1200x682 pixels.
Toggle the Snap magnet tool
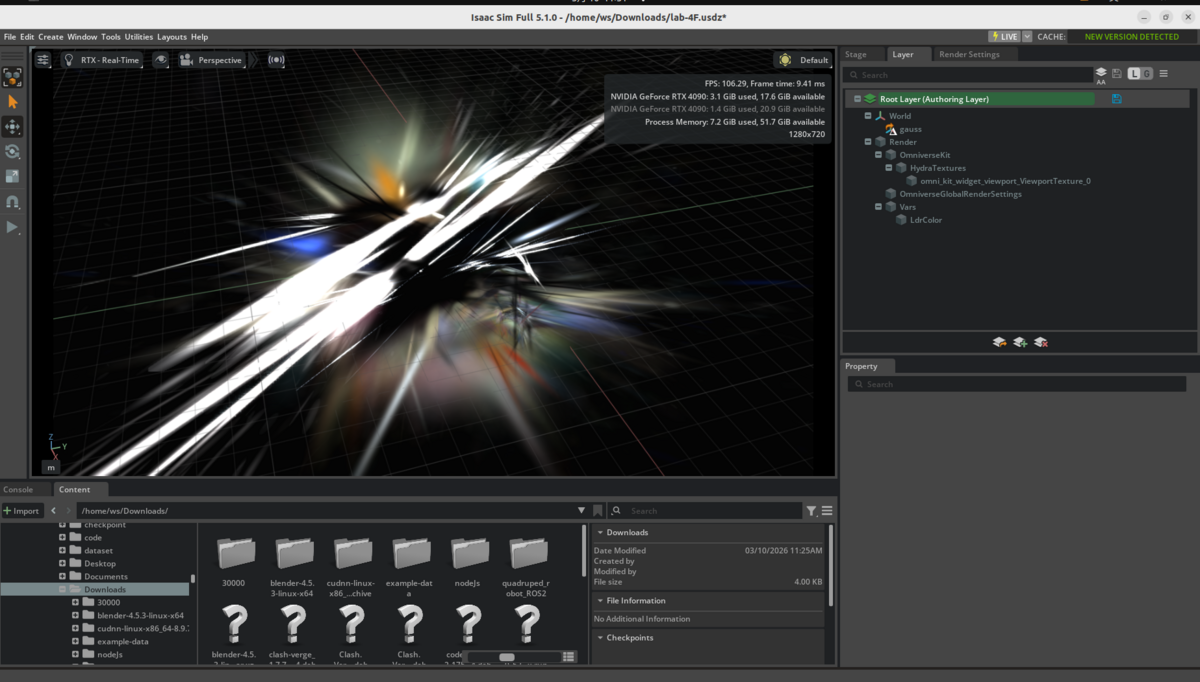pos(12,202)
